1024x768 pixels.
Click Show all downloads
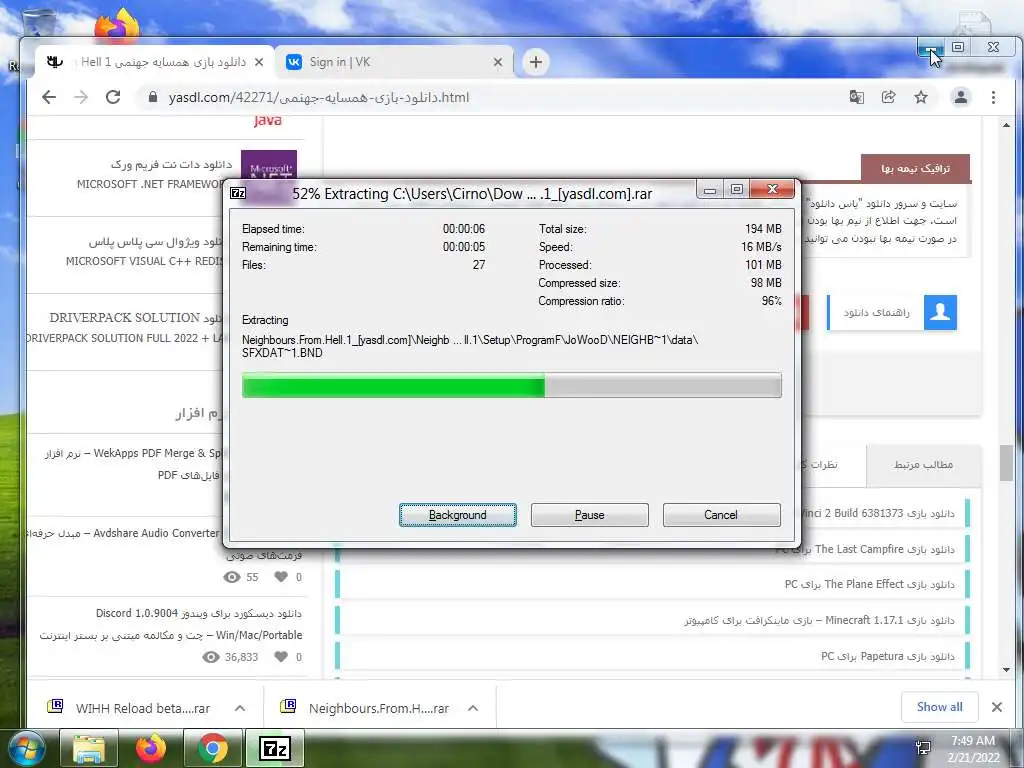[939, 707]
